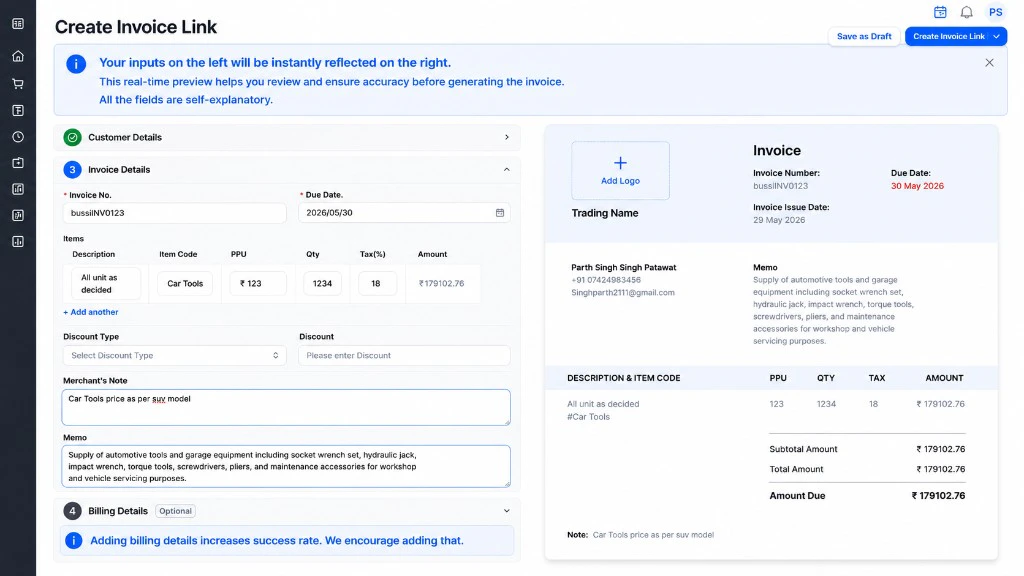Click the folder with plus sidebar icon
The height and width of the screenshot is (576, 1024).
[18, 163]
